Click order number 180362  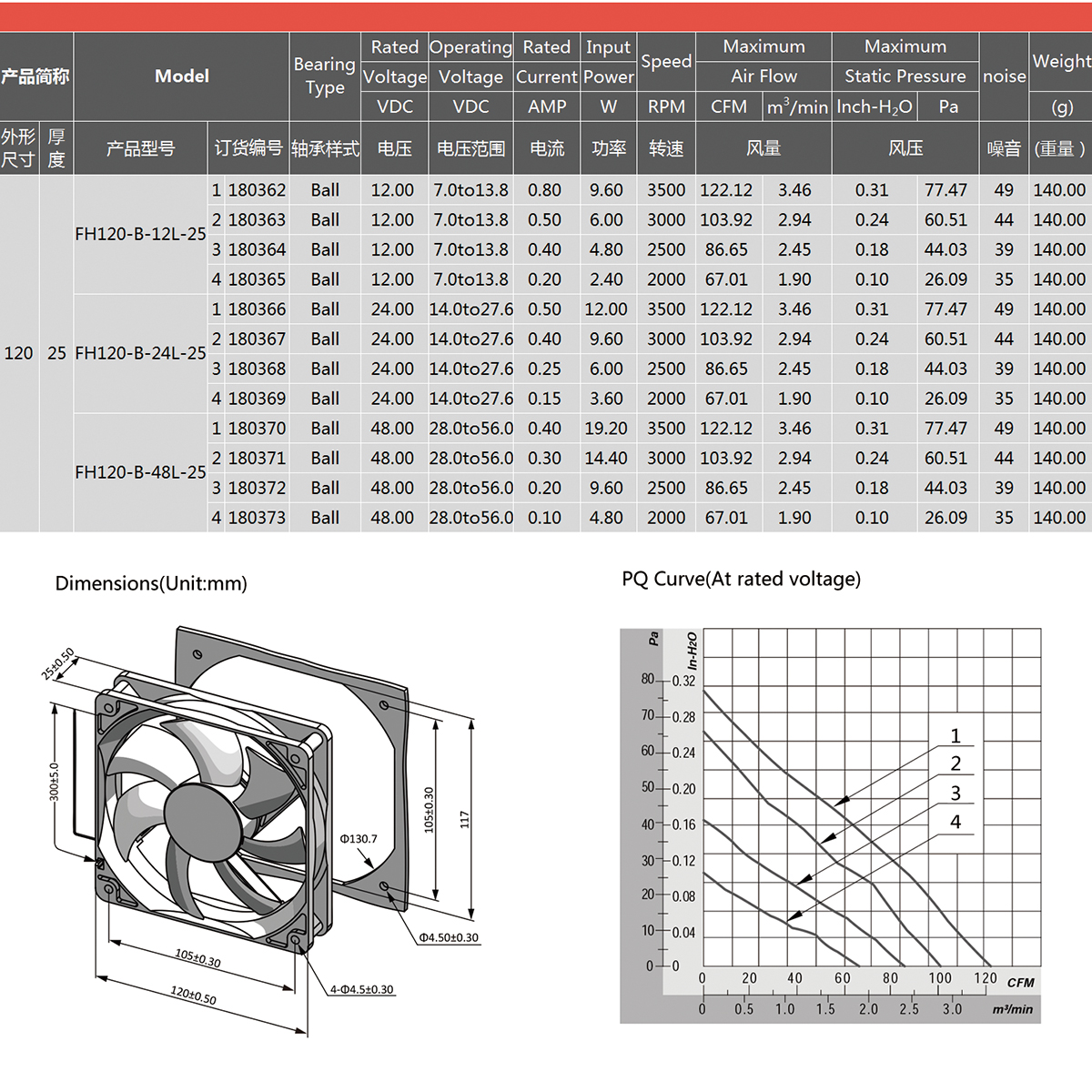pos(257,190)
